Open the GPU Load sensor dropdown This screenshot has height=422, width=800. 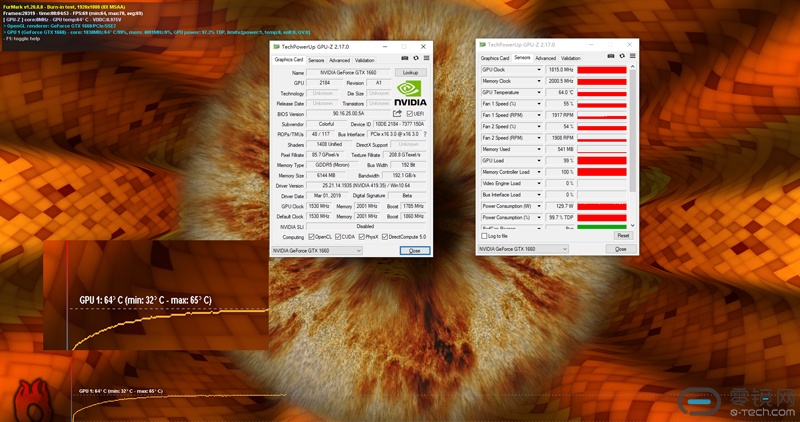pos(538,161)
